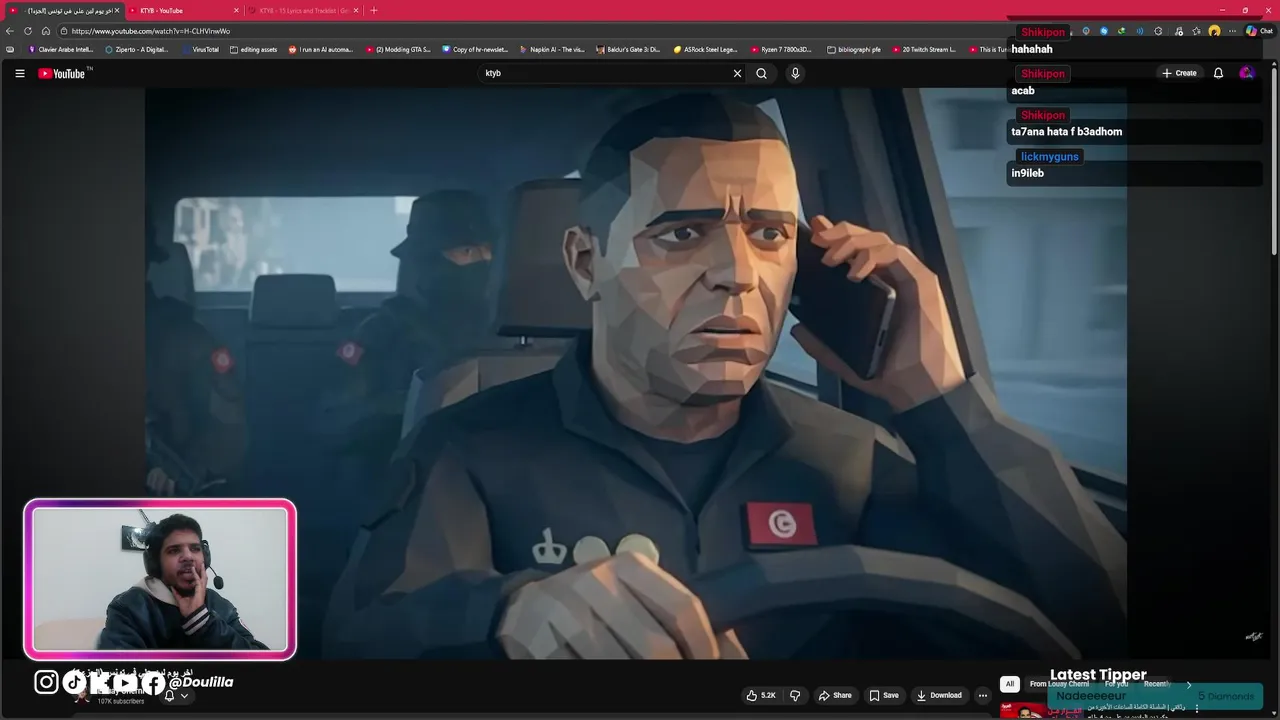Save the video to a playlist

tap(883, 695)
